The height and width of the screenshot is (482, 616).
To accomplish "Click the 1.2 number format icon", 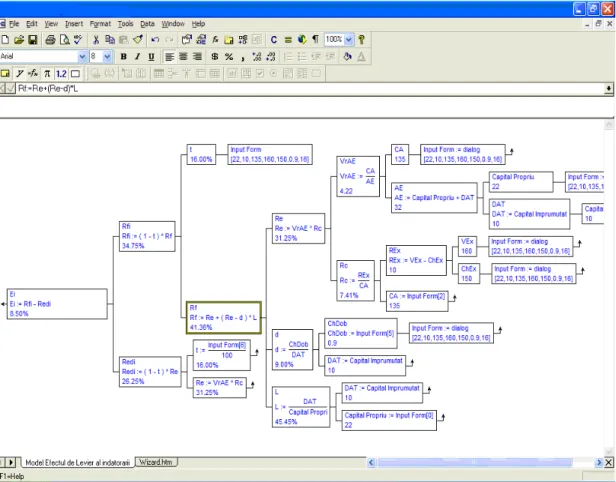I will click(61, 73).
